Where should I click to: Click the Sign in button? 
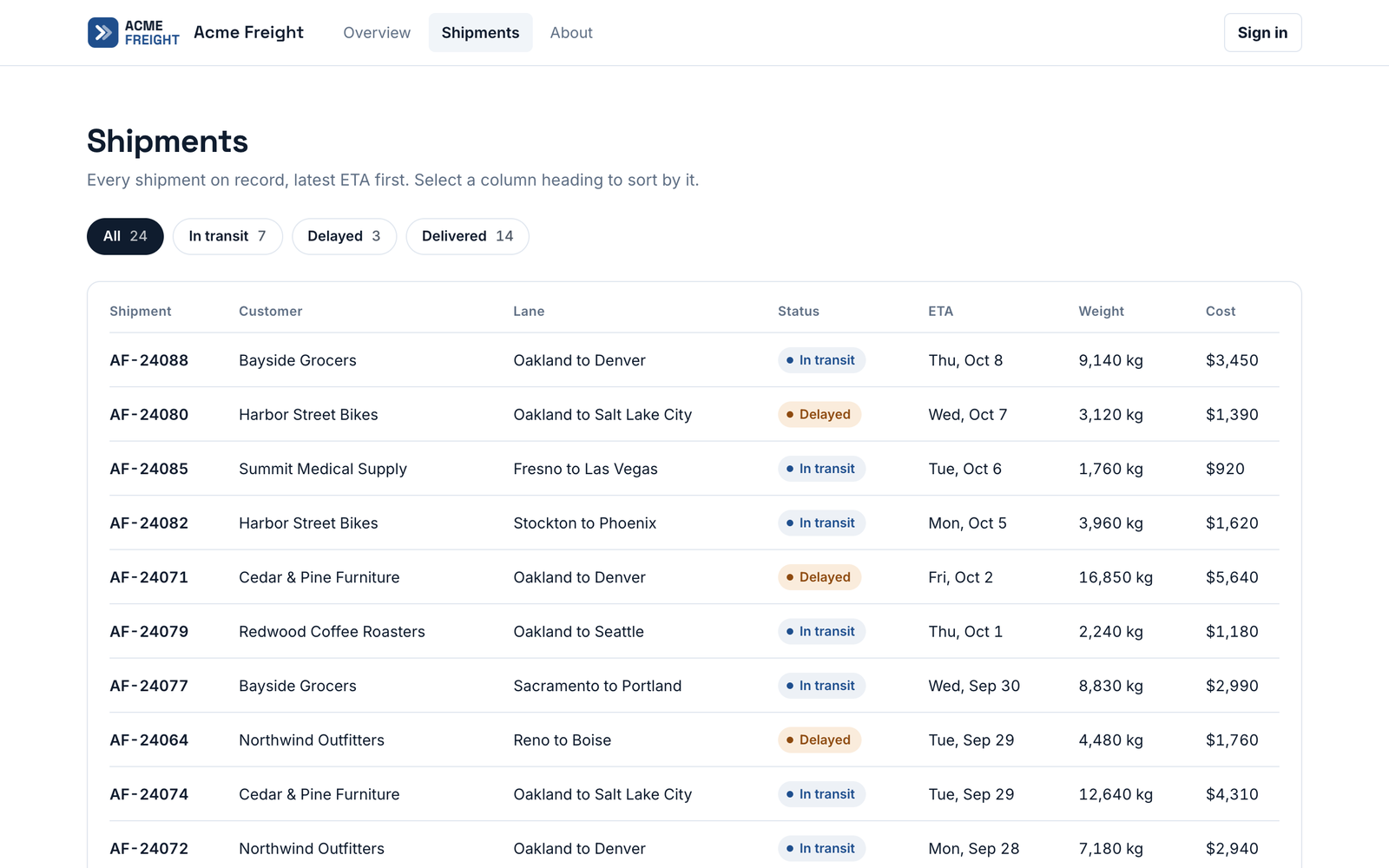tap(1262, 33)
